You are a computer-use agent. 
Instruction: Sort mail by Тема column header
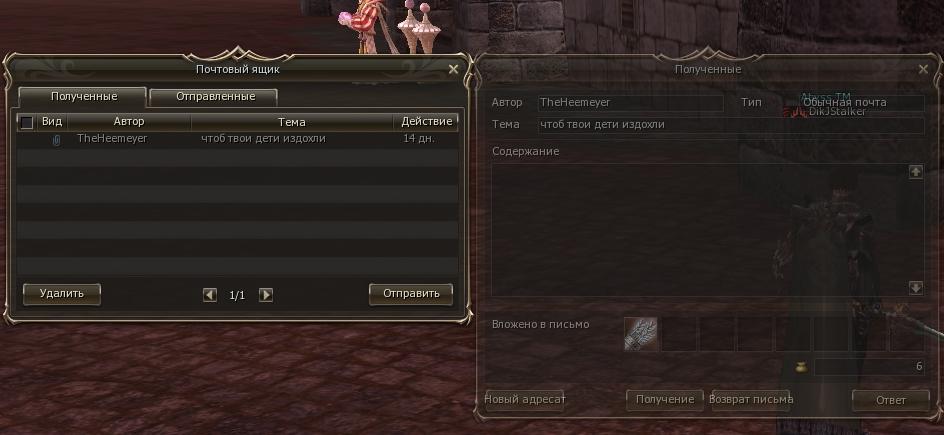292,122
